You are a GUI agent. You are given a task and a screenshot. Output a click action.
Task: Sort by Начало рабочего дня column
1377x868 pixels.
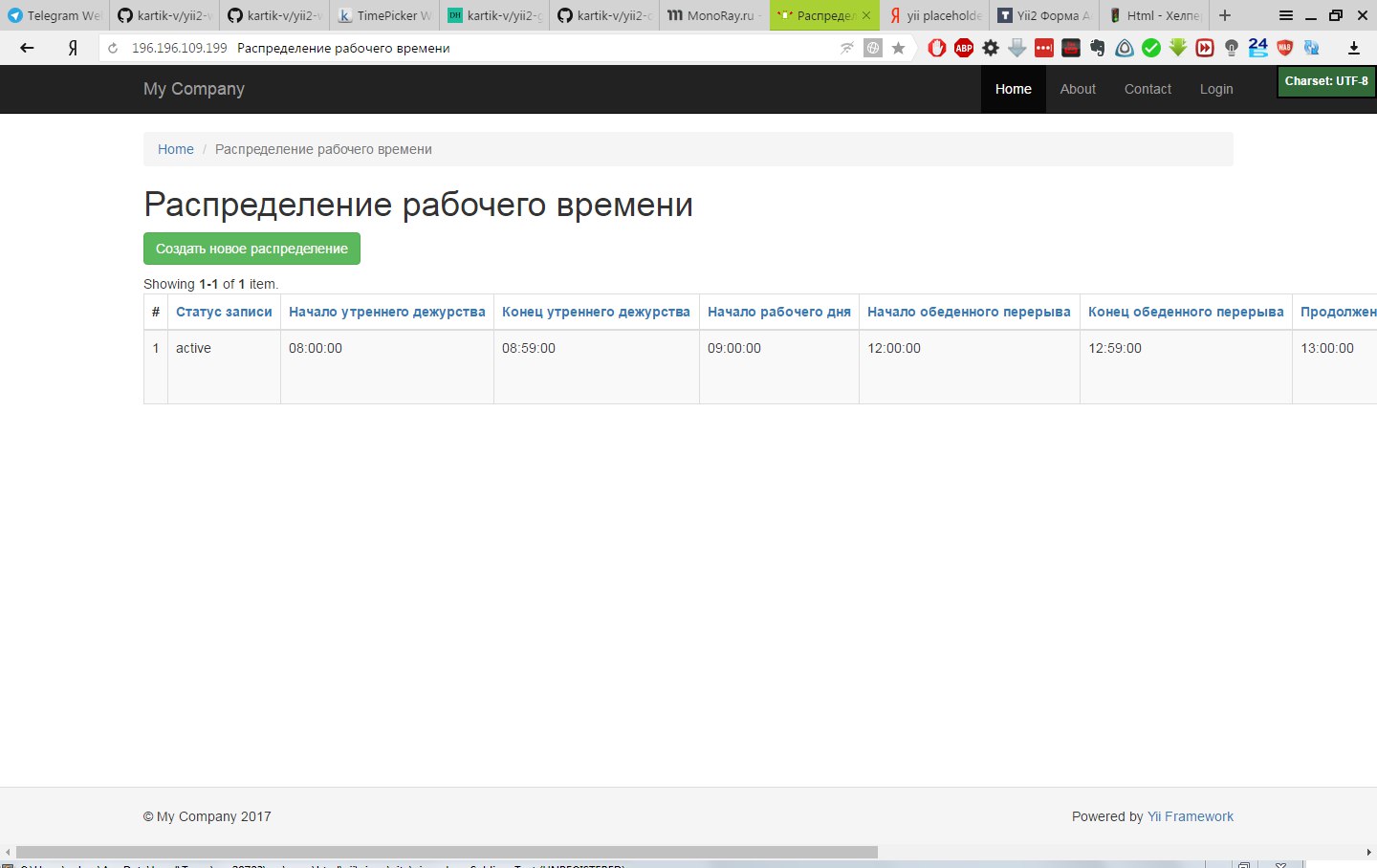[779, 312]
